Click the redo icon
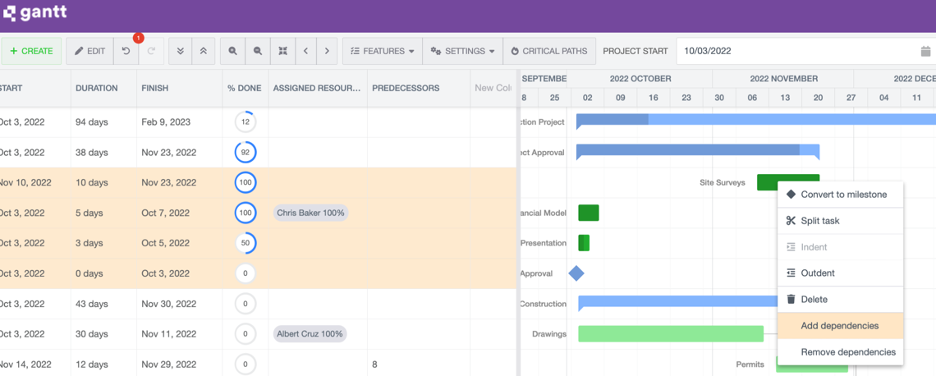Screen dimensions: 936x376 click(x=151, y=51)
